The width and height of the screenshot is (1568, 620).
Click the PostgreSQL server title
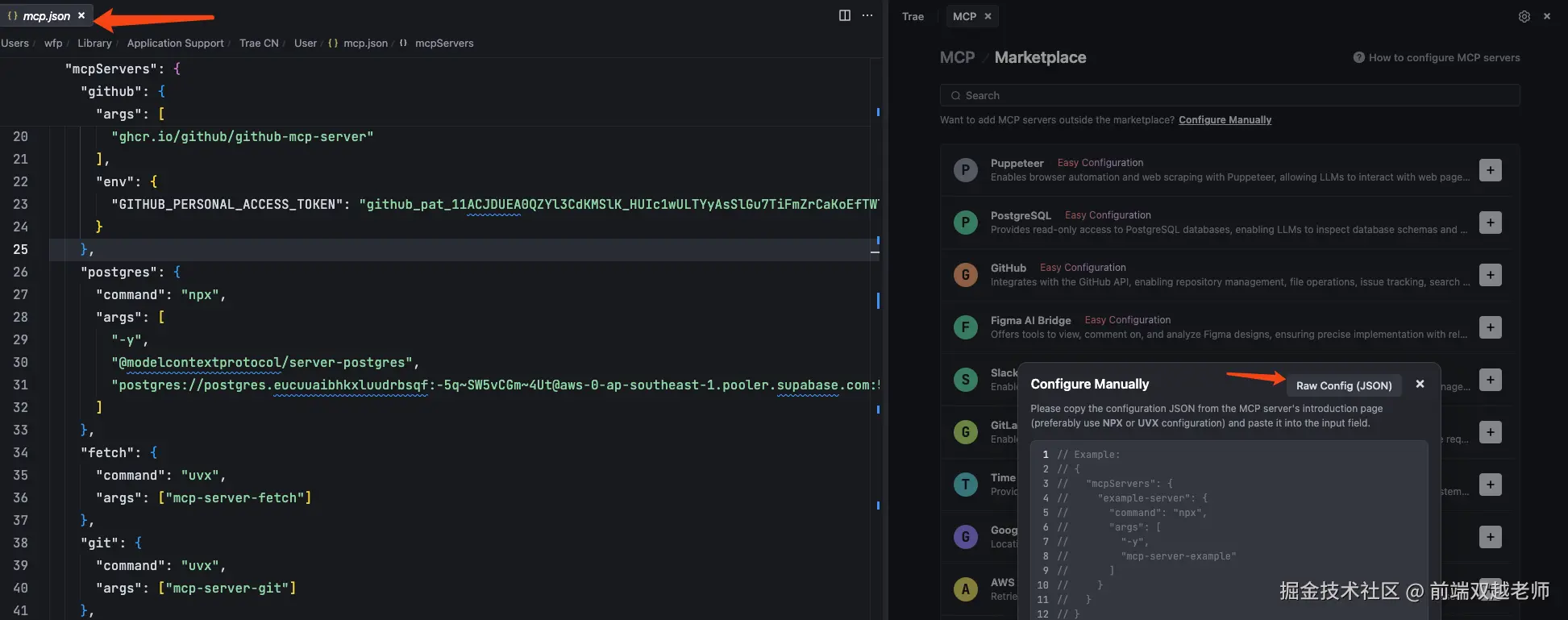point(1021,215)
